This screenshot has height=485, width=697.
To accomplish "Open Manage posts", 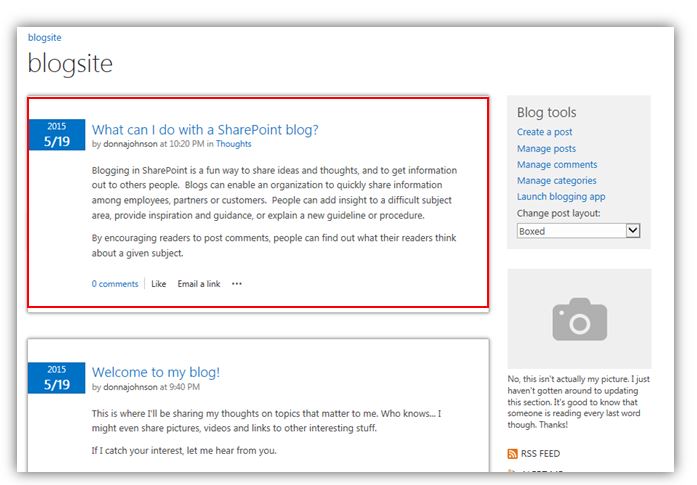I will pos(546,148).
